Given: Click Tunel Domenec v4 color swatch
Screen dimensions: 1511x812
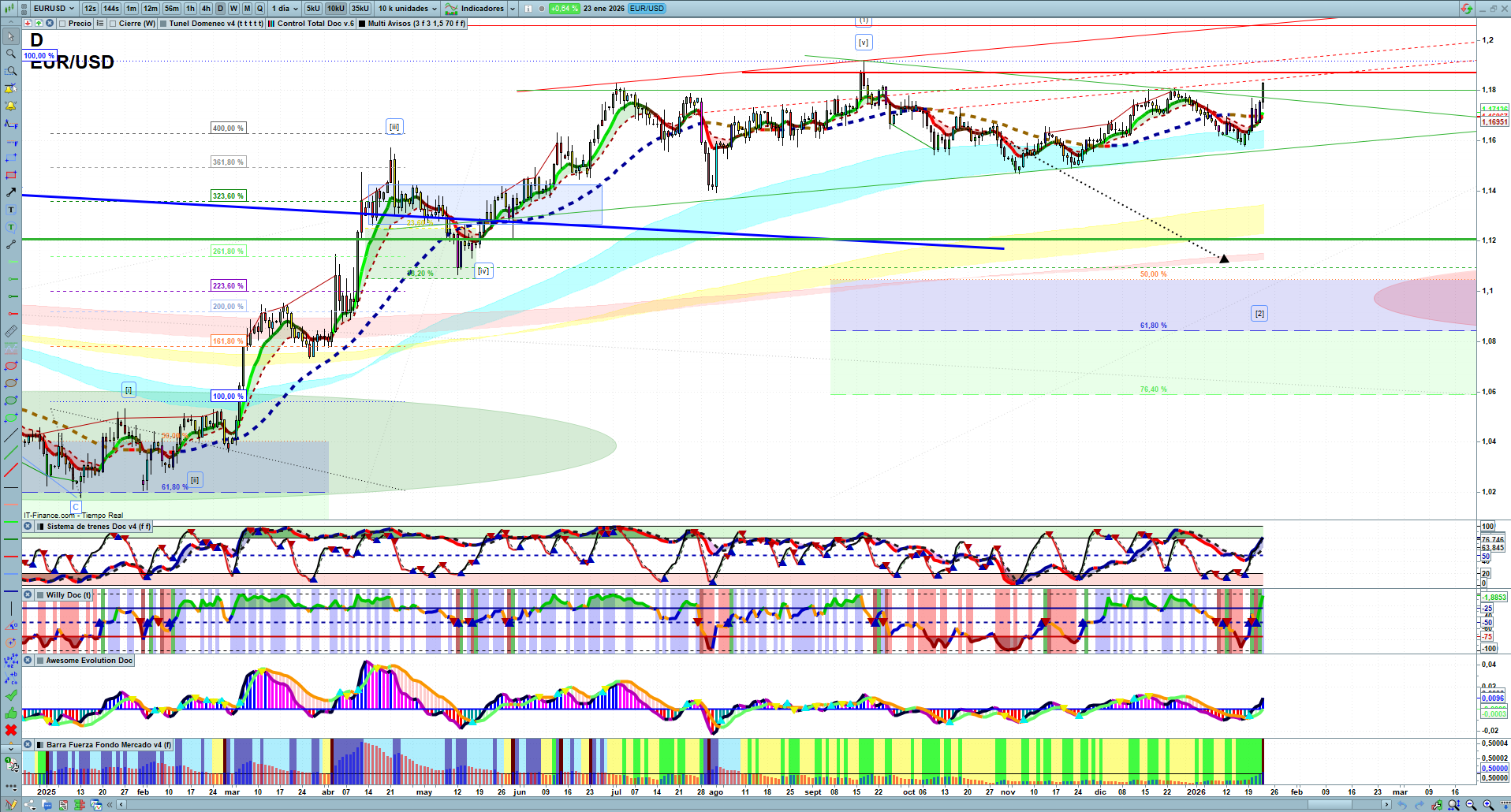Looking at the screenshot, I should coord(163,24).
